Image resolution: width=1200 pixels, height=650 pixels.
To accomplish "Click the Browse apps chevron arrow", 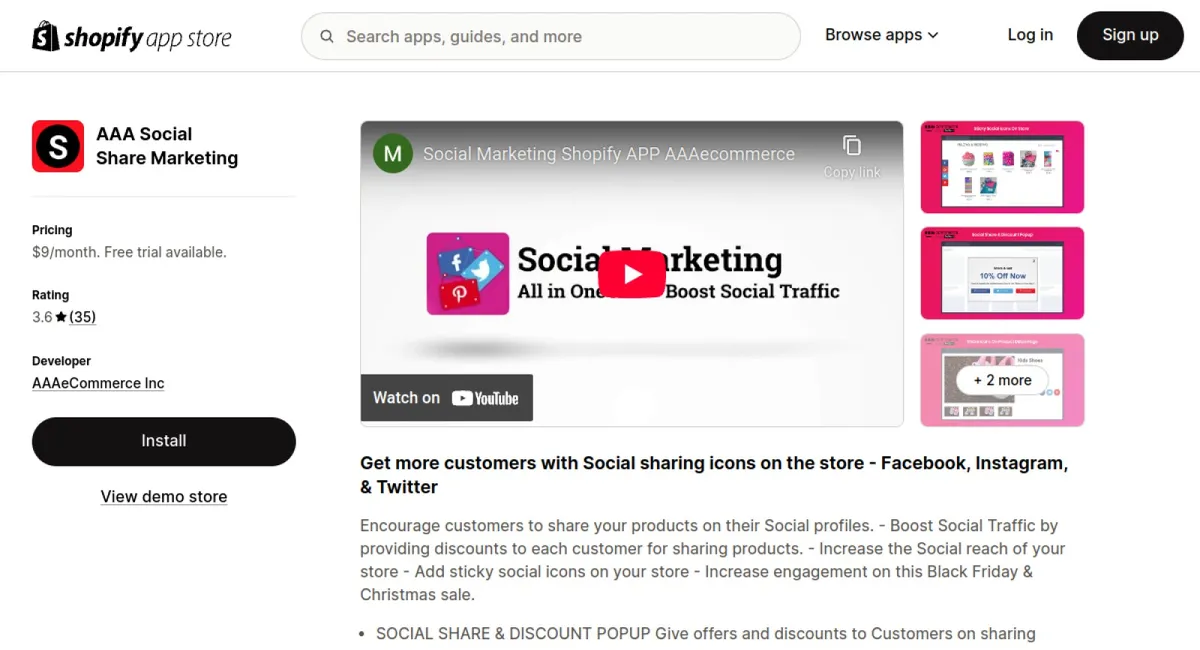I will point(933,36).
